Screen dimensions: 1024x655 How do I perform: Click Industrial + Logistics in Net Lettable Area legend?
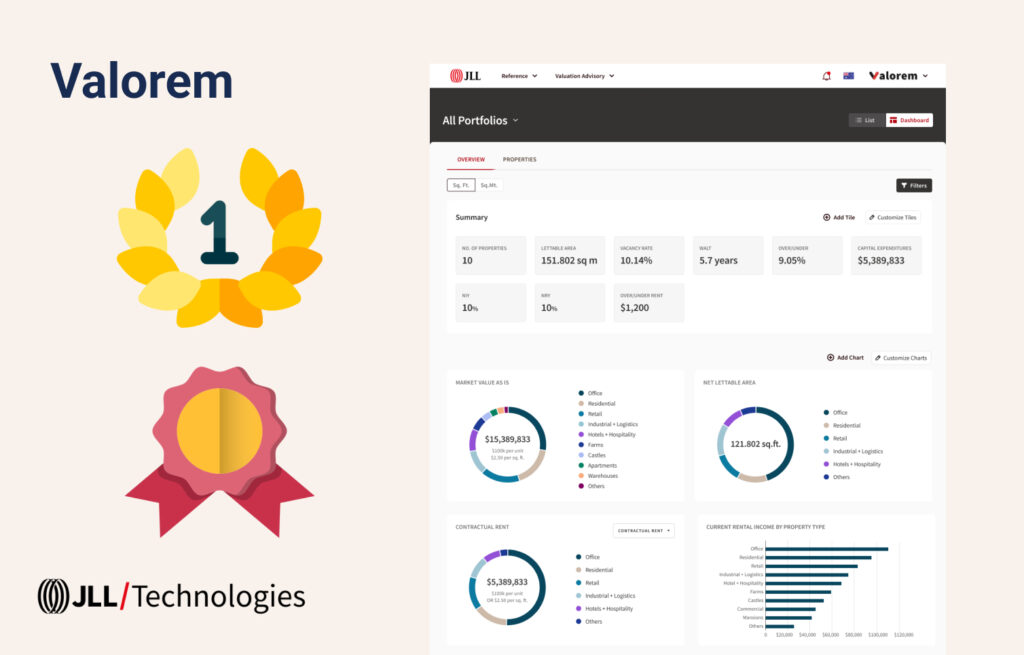(857, 451)
